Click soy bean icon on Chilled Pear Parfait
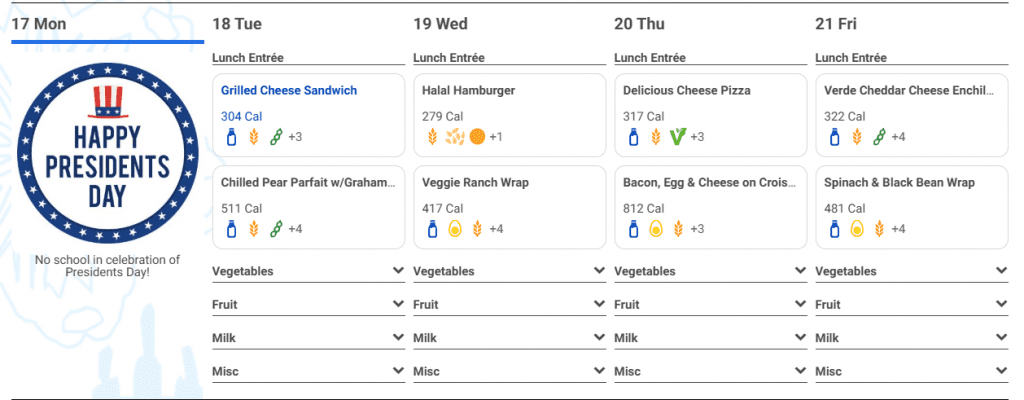Screen dimensions: 1024x400 [x=276, y=229]
